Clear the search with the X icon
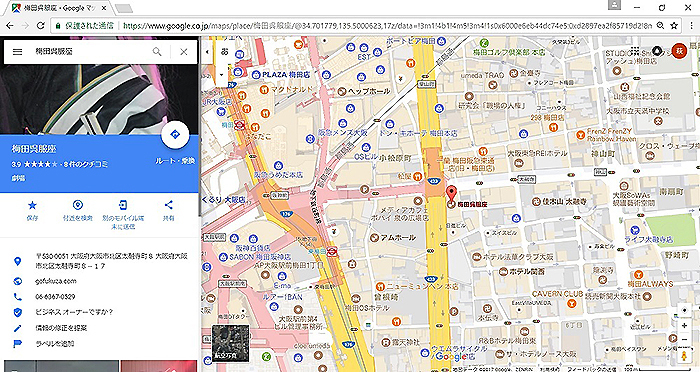Image resolution: width=700 pixels, height=372 pixels. 183,52
